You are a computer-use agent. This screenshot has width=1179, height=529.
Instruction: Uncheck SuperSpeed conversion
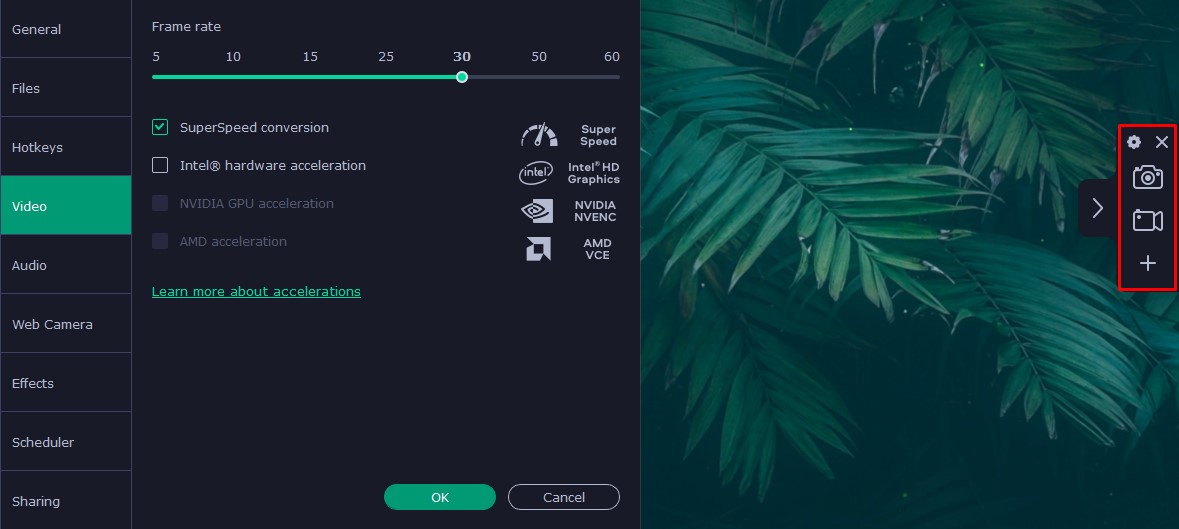click(160, 127)
